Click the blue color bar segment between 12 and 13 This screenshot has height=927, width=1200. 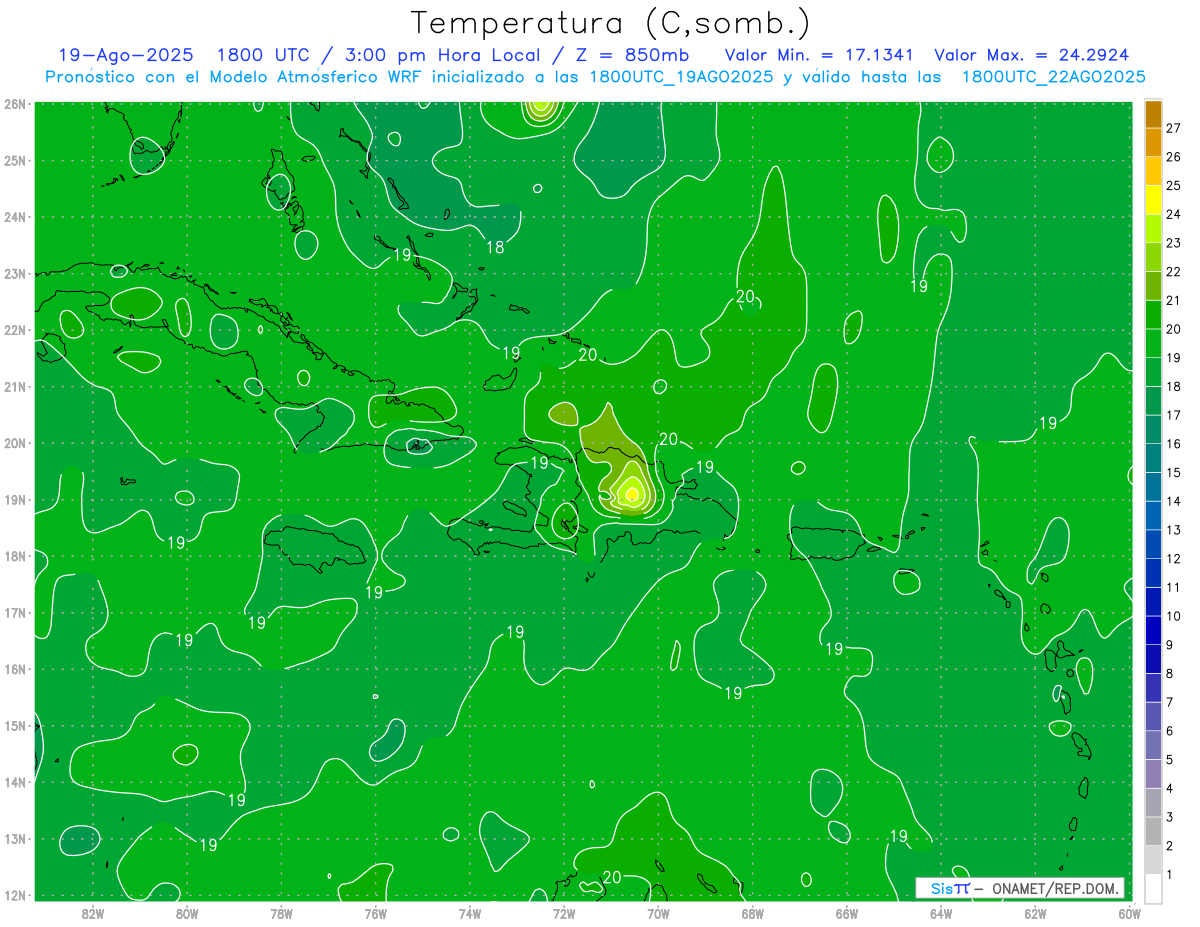click(1153, 544)
